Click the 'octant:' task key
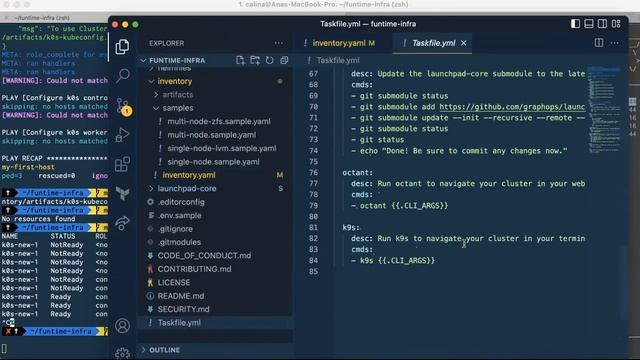The image size is (640, 360). click(x=358, y=173)
